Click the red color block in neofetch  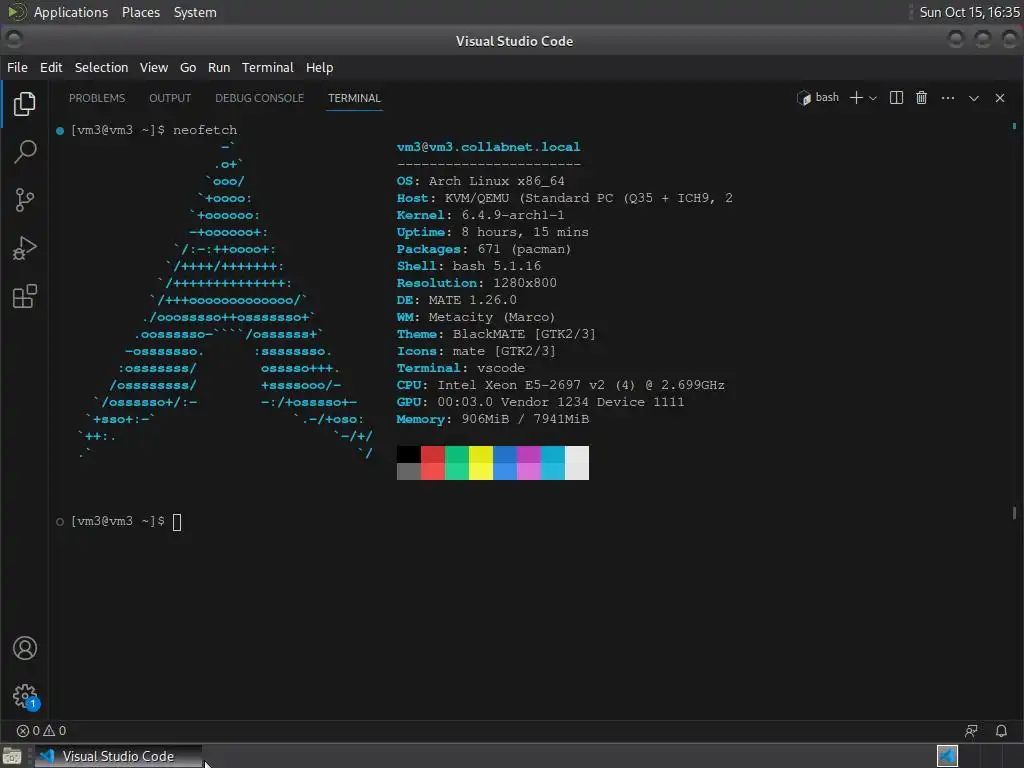(432, 463)
